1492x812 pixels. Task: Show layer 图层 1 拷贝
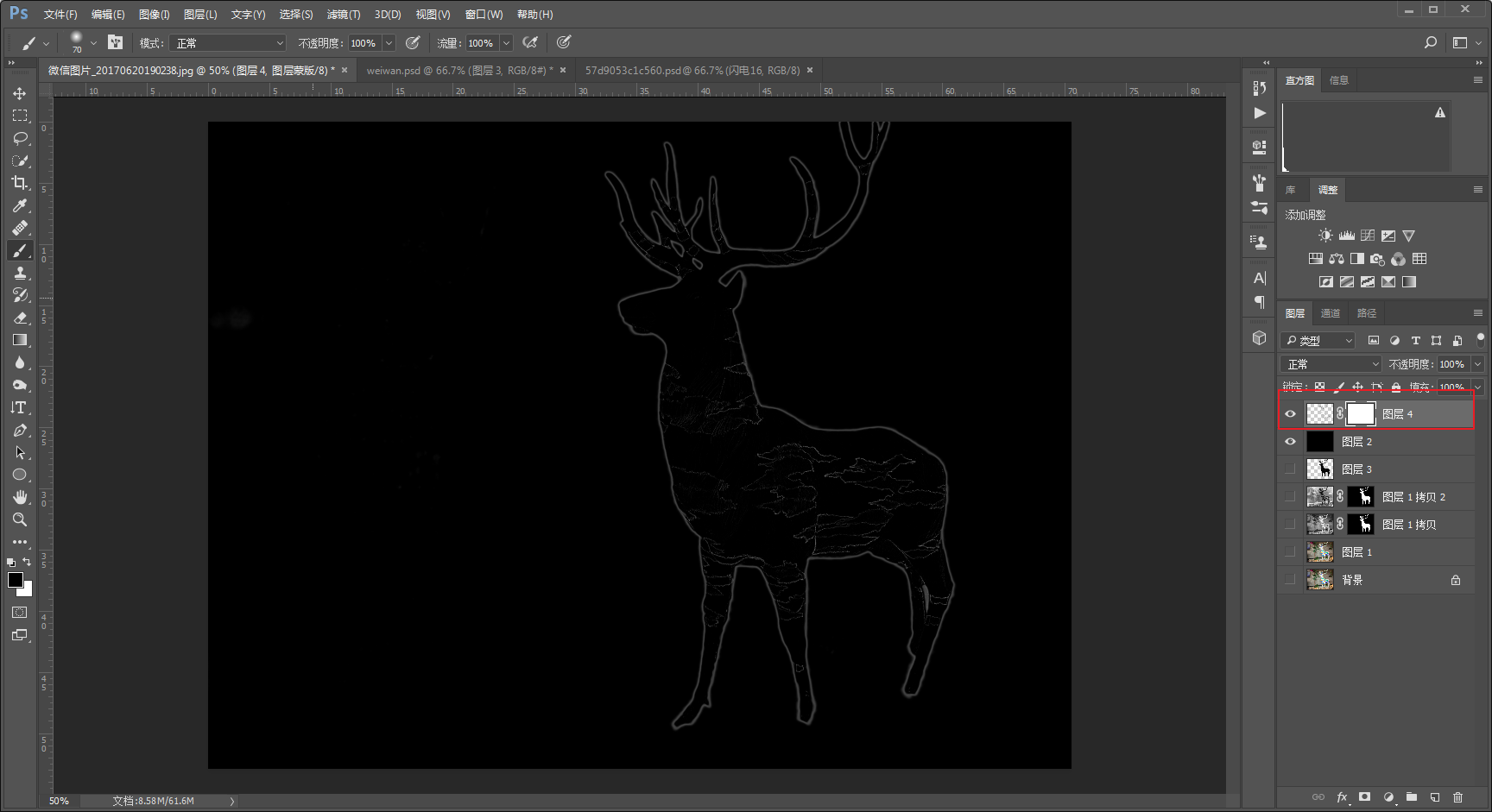1290,525
